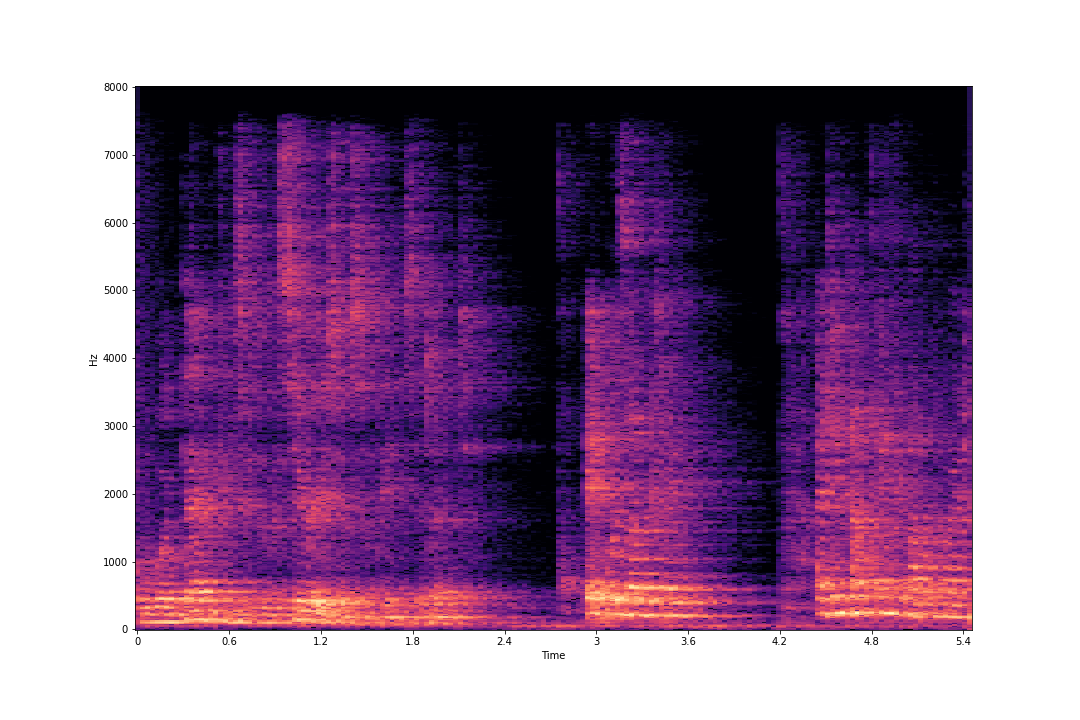This screenshot has height=720, width=1080.
Task: Select the 7000 Hz axis tick label
Action: pos(118,155)
